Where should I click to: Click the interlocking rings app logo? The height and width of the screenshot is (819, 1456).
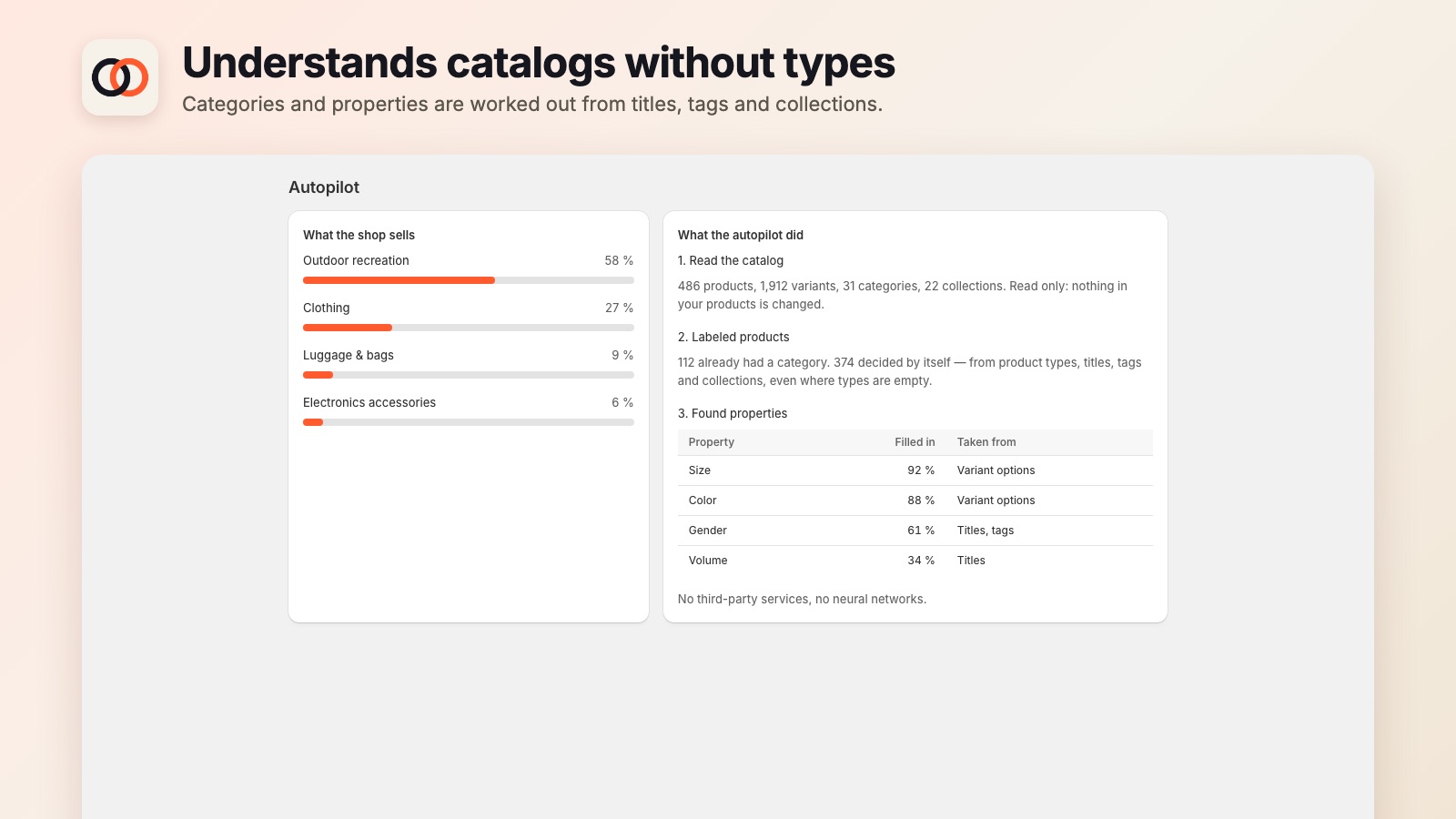(x=120, y=77)
